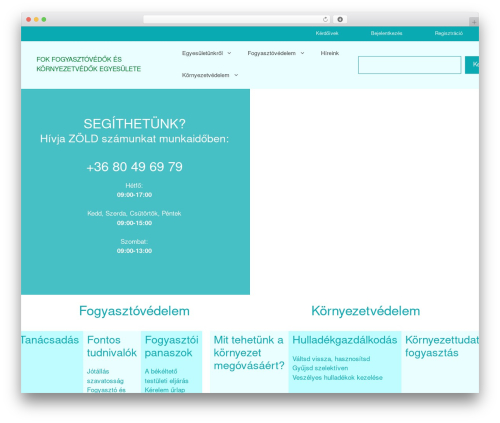Click the search button beside the search field

[472, 65]
